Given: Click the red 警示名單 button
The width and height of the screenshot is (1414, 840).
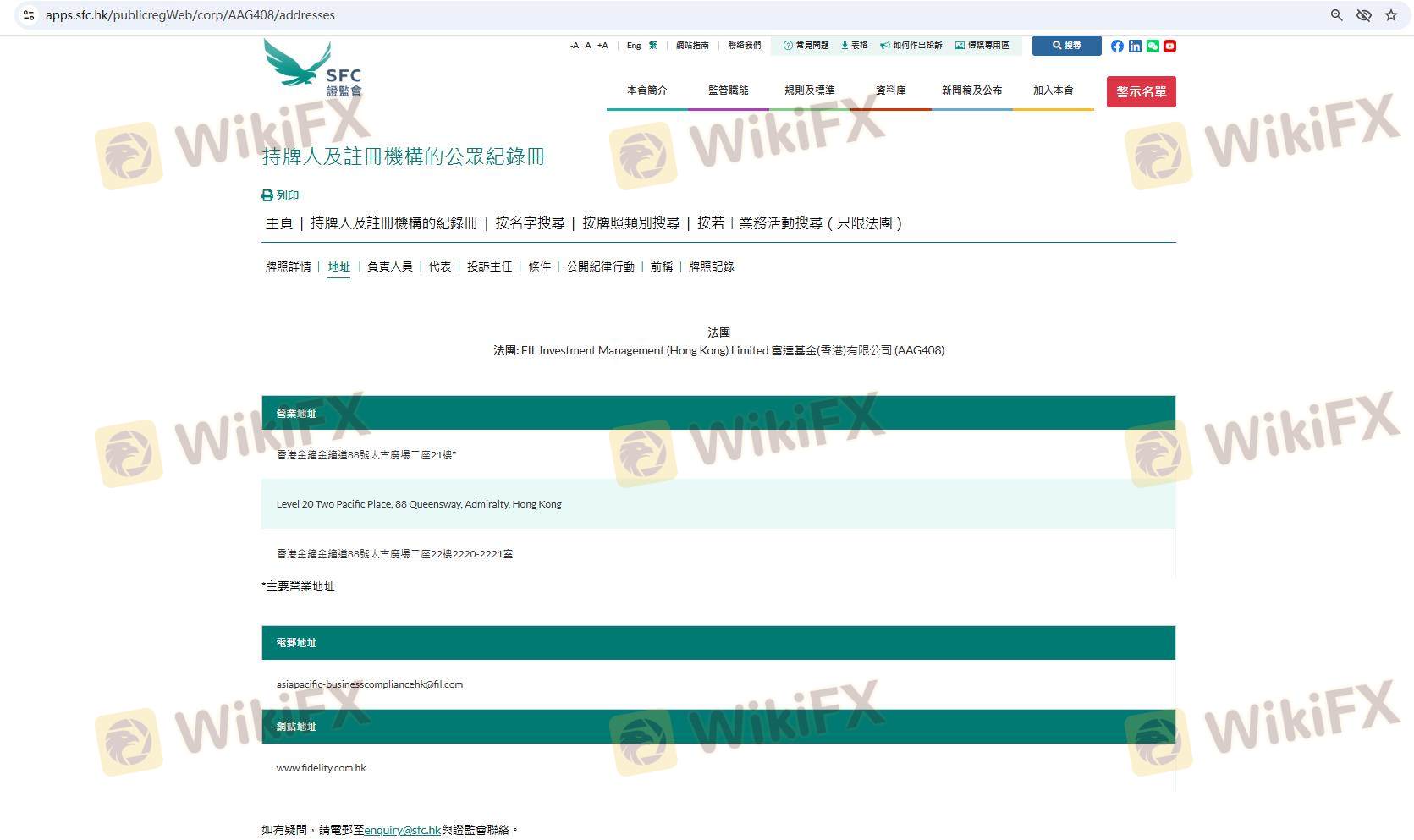Looking at the screenshot, I should [x=1141, y=91].
